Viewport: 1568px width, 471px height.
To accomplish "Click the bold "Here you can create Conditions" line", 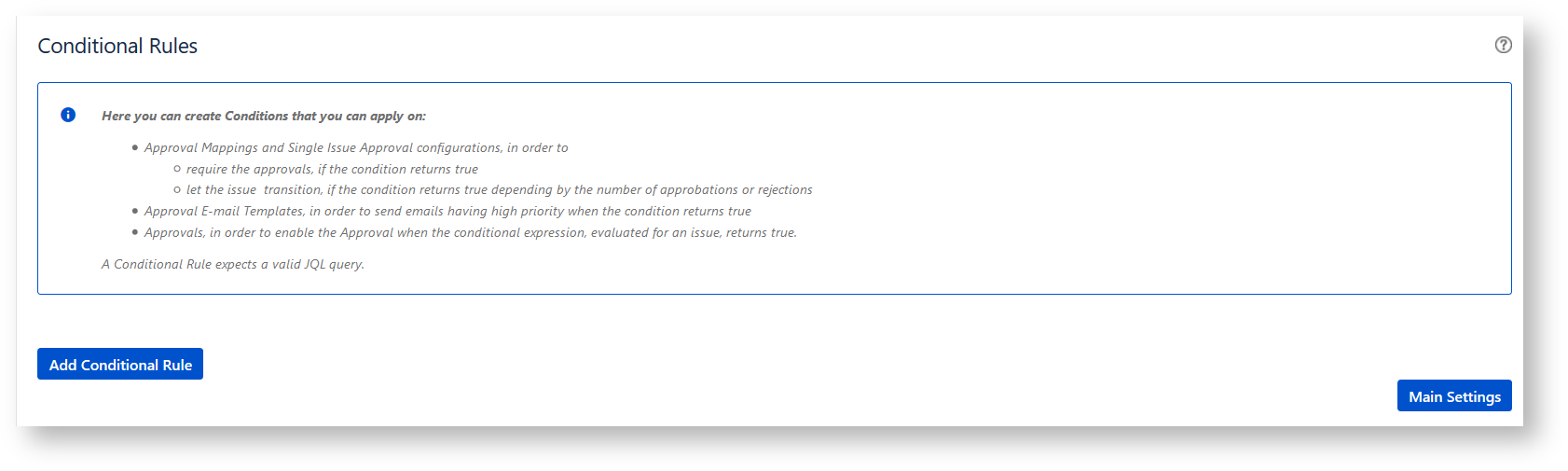I will pos(263,116).
